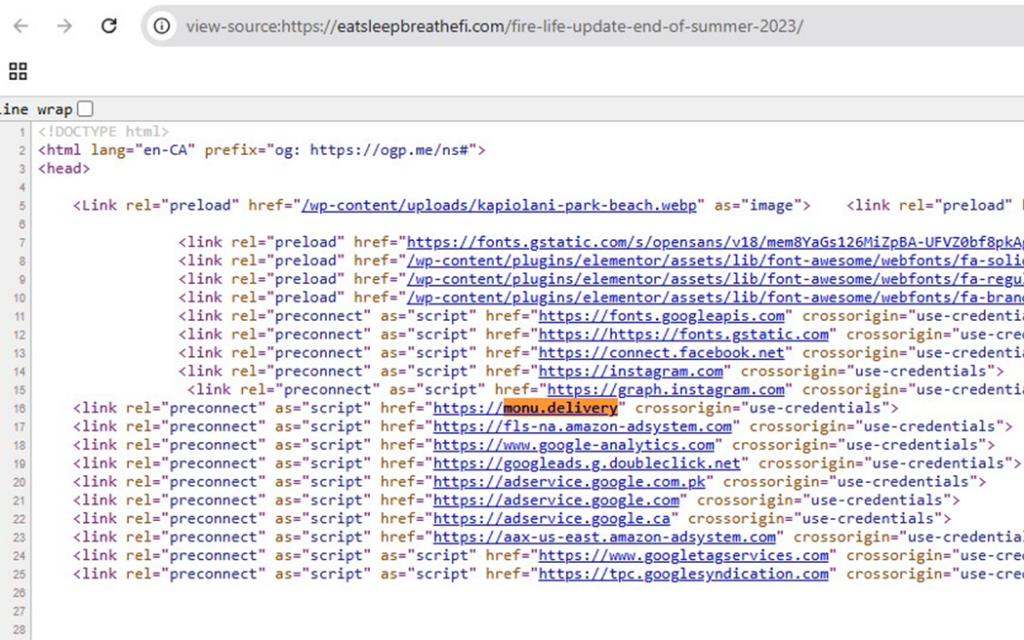This screenshot has width=1024, height=640.
Task: Follow the www.google-analytics.com link
Action: [574, 445]
